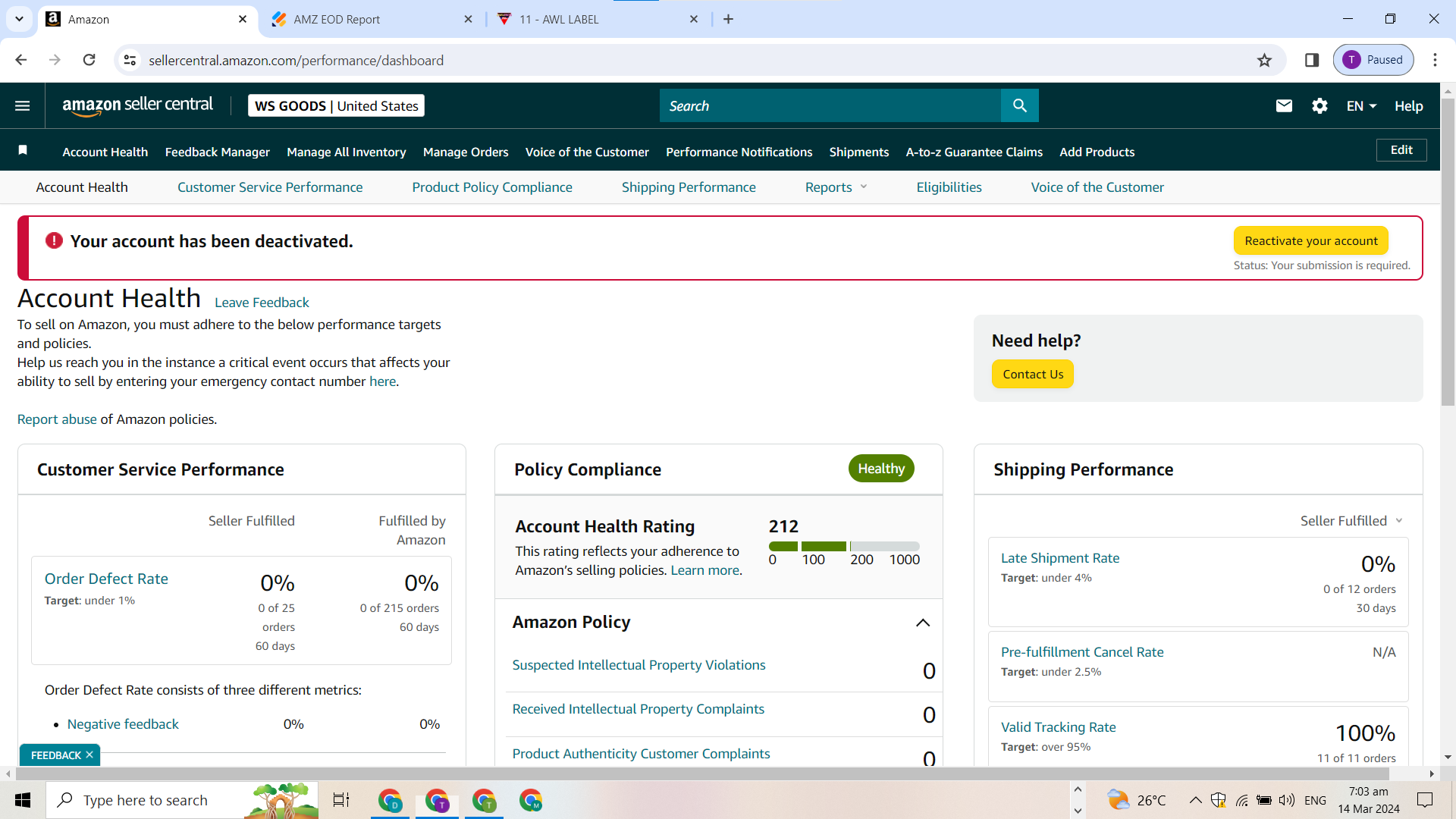Open the Late Shipment Rate link
This screenshot has width=1456, height=819.
click(1060, 558)
